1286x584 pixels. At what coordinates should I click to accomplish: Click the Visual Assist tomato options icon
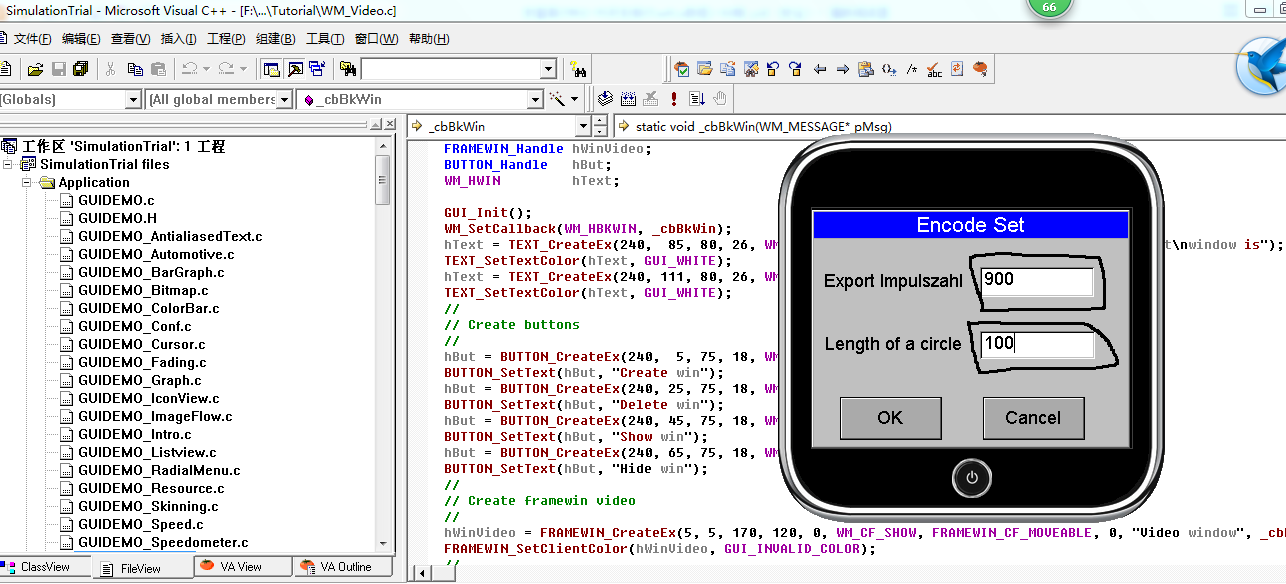point(981,69)
